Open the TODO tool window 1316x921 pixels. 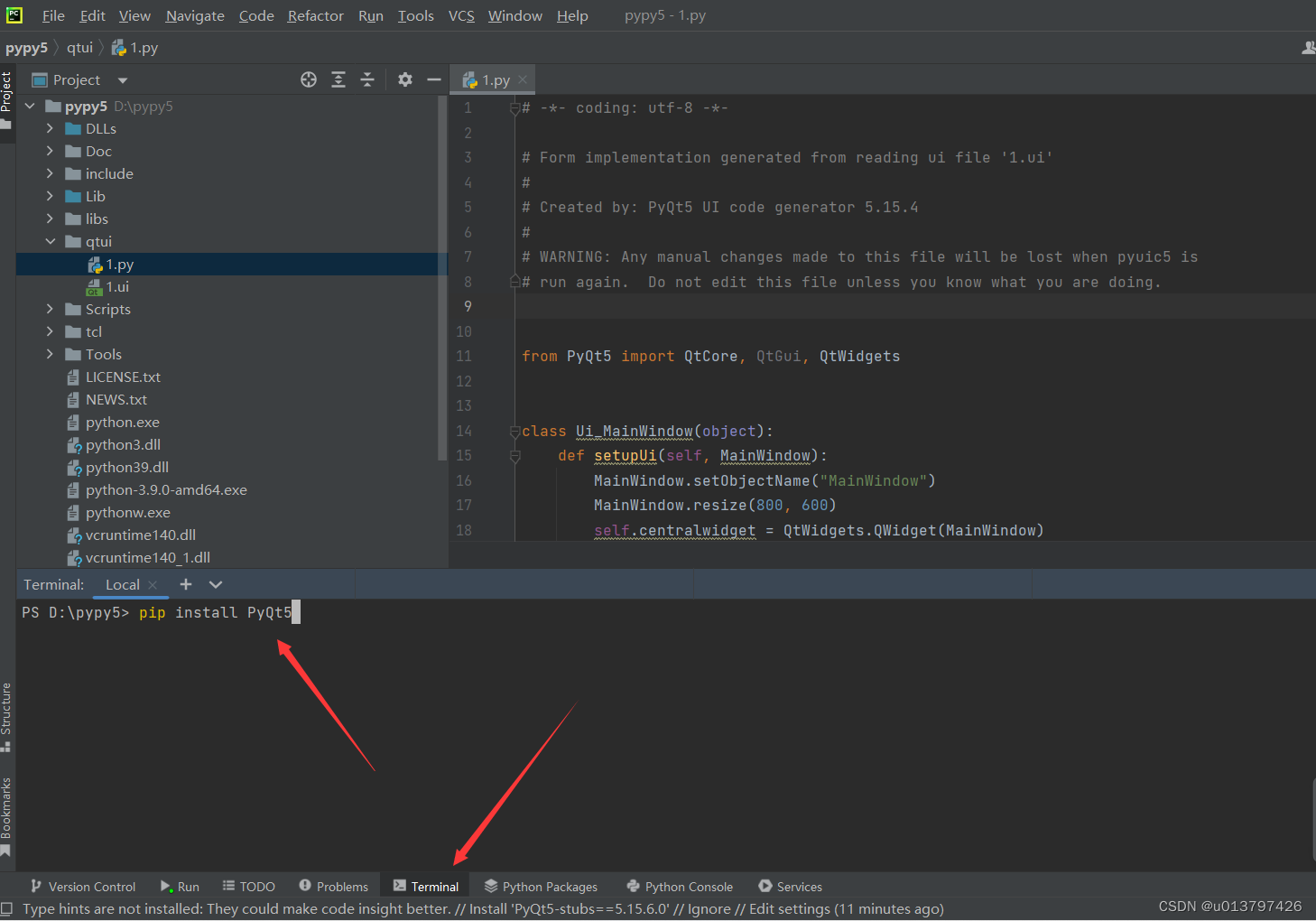249,887
